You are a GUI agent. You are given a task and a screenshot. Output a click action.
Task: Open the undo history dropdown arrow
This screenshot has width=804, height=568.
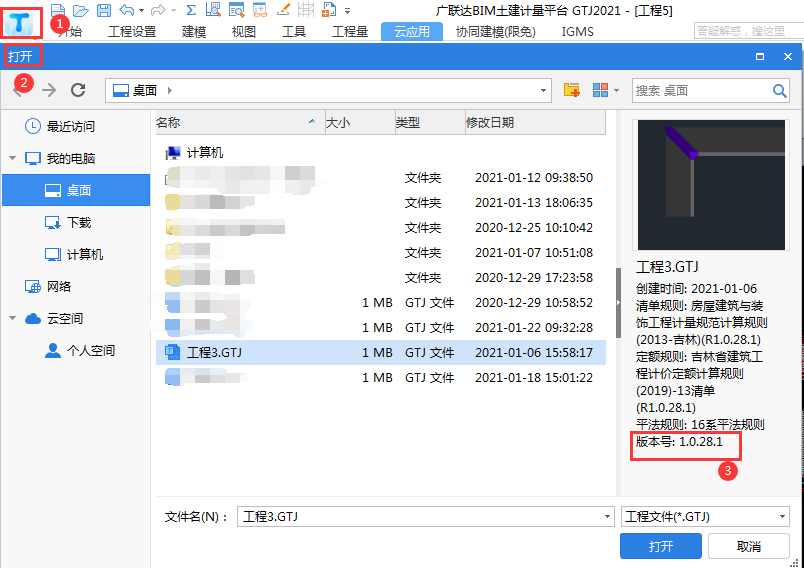pyautogui.click(x=142, y=10)
